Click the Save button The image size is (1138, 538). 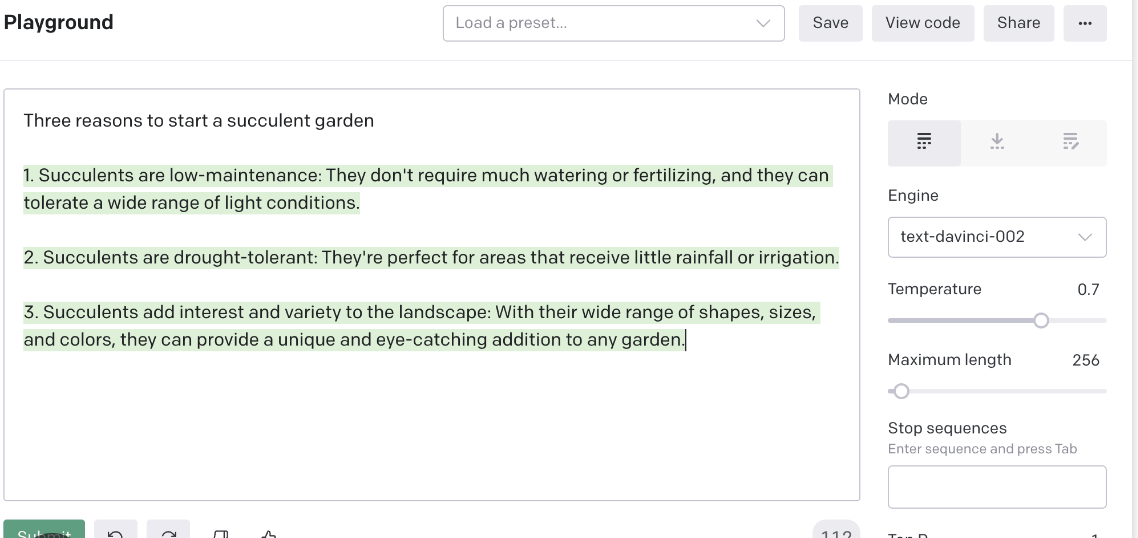(x=830, y=23)
